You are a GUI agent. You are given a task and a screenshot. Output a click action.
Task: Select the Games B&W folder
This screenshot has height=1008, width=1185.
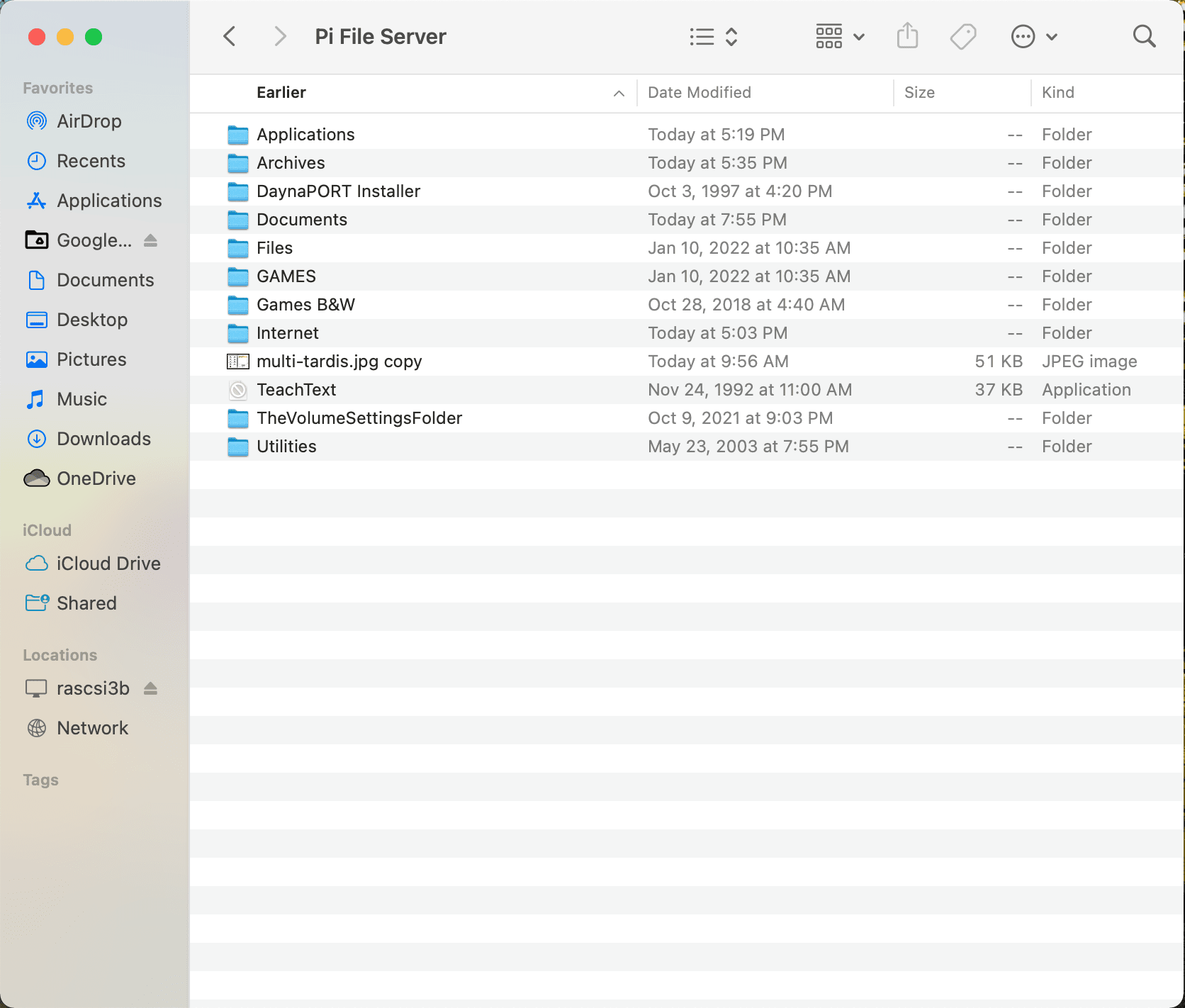click(686, 305)
